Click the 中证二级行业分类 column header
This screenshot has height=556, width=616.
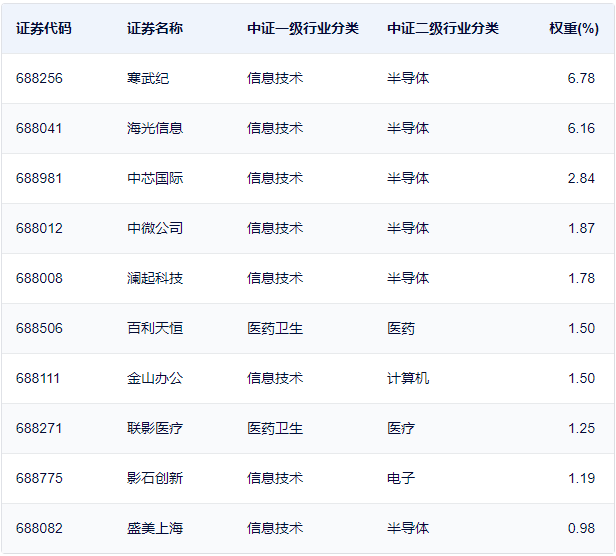click(x=443, y=28)
